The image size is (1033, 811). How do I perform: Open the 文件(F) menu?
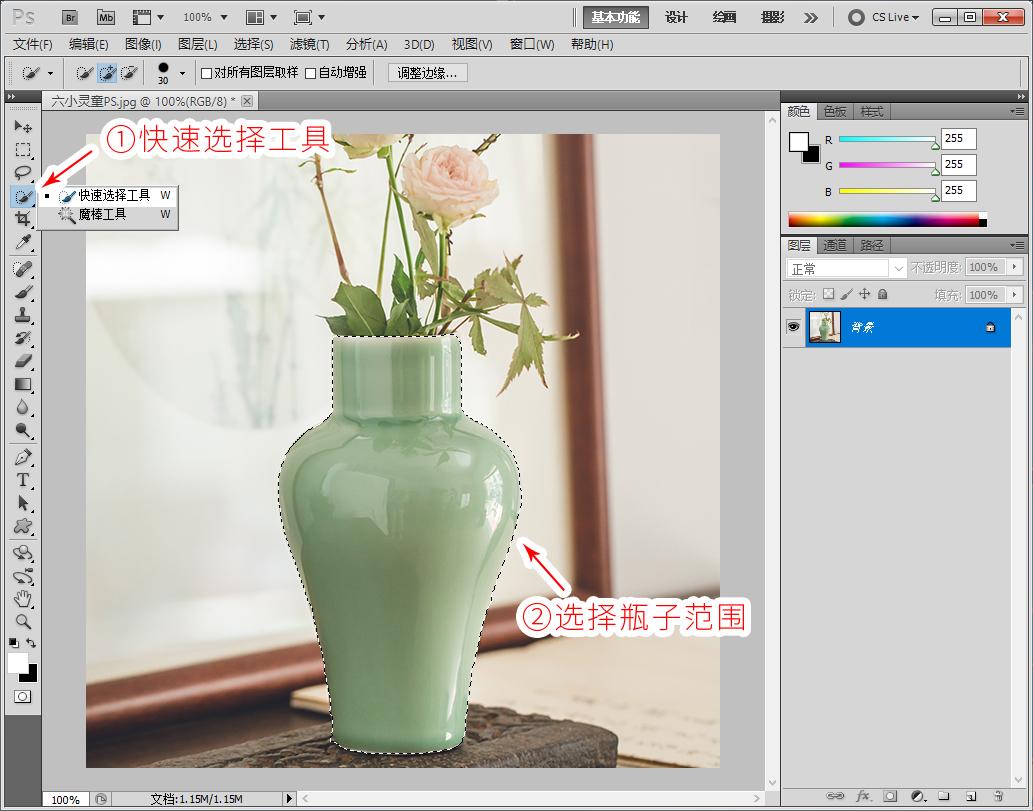(x=33, y=44)
